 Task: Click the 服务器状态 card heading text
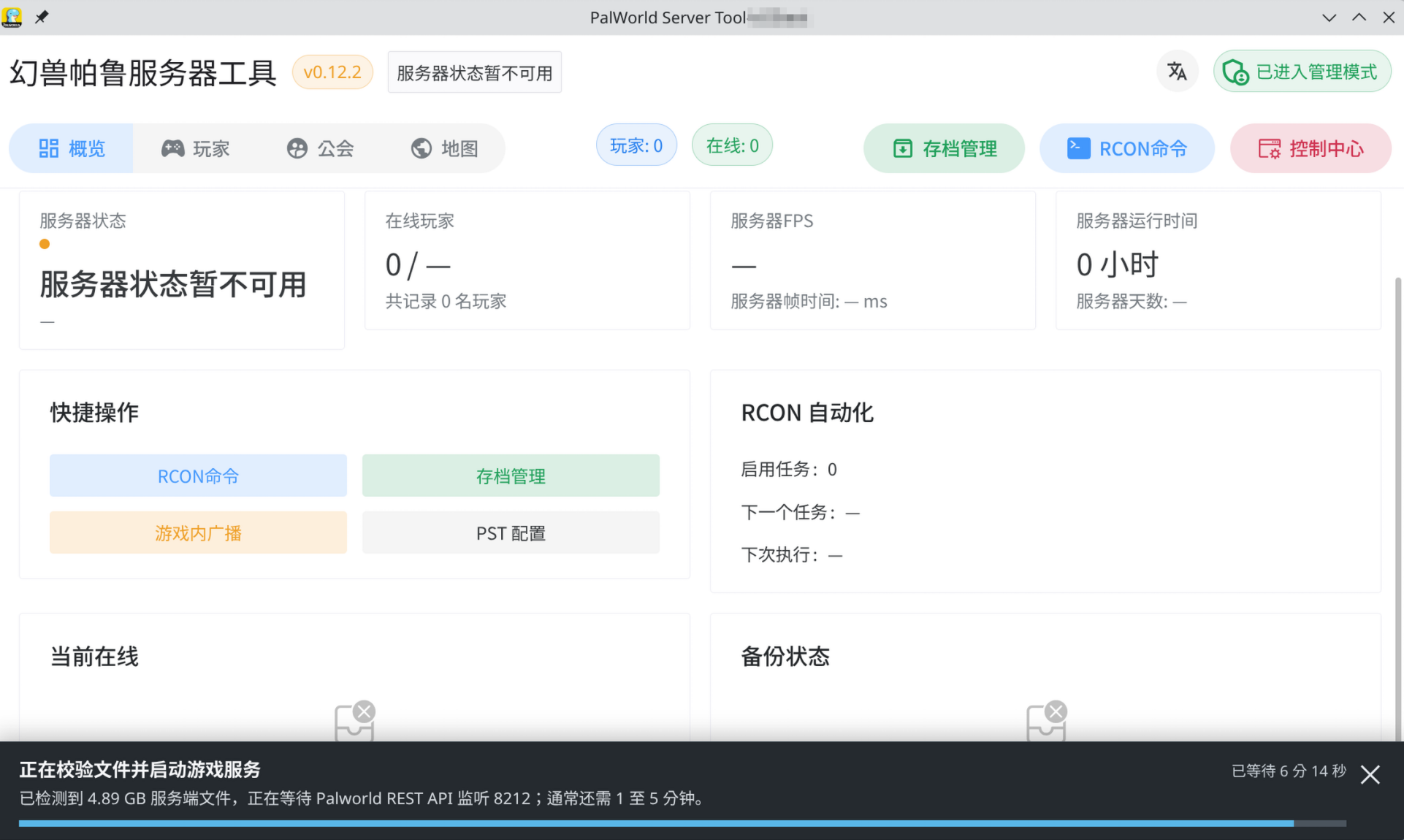click(83, 221)
